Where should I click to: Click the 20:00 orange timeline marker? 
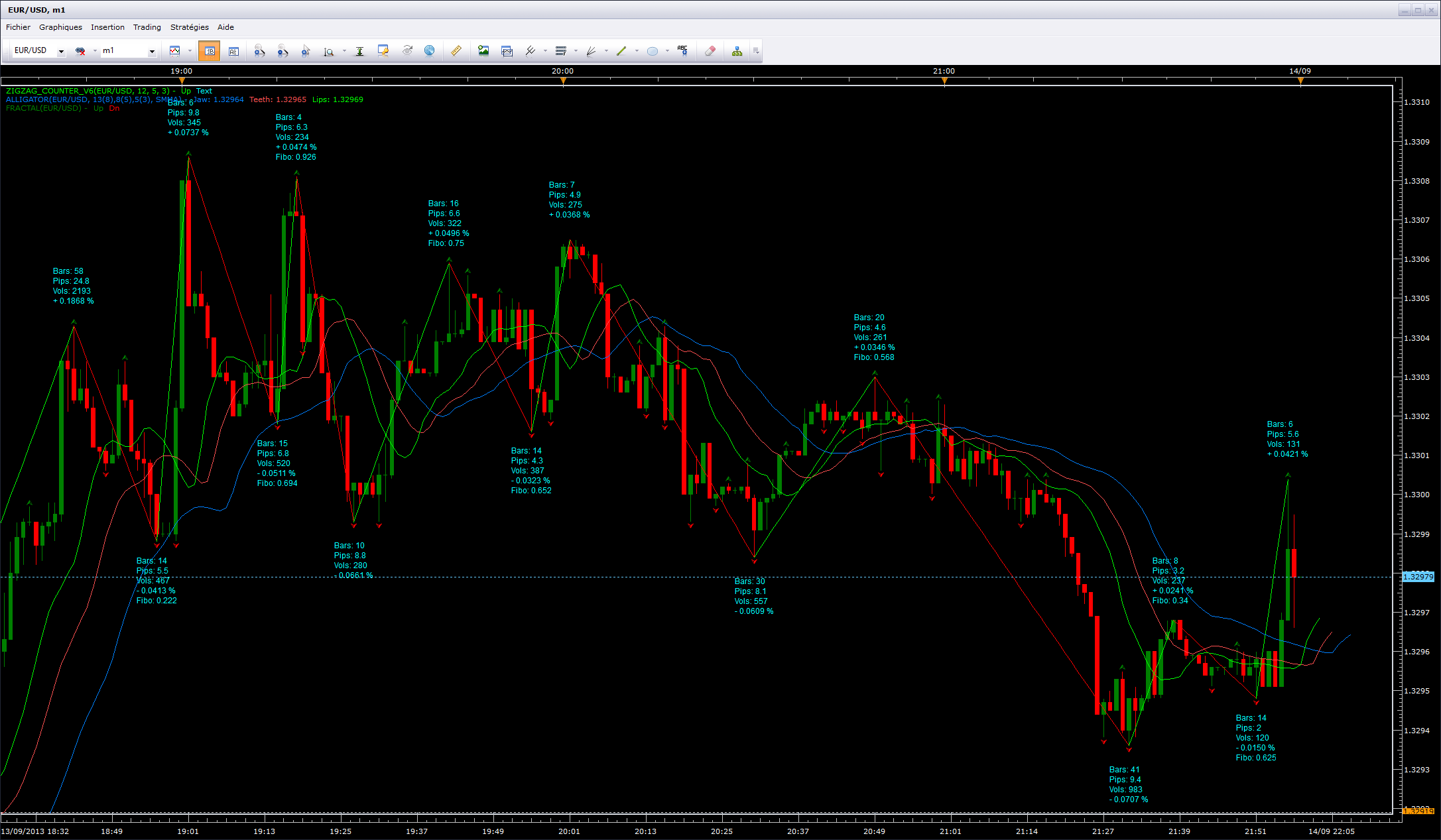[563, 81]
